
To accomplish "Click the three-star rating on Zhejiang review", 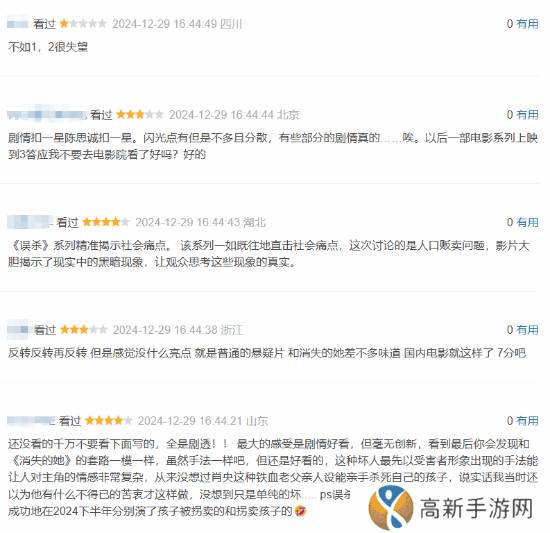I will click(83, 330).
